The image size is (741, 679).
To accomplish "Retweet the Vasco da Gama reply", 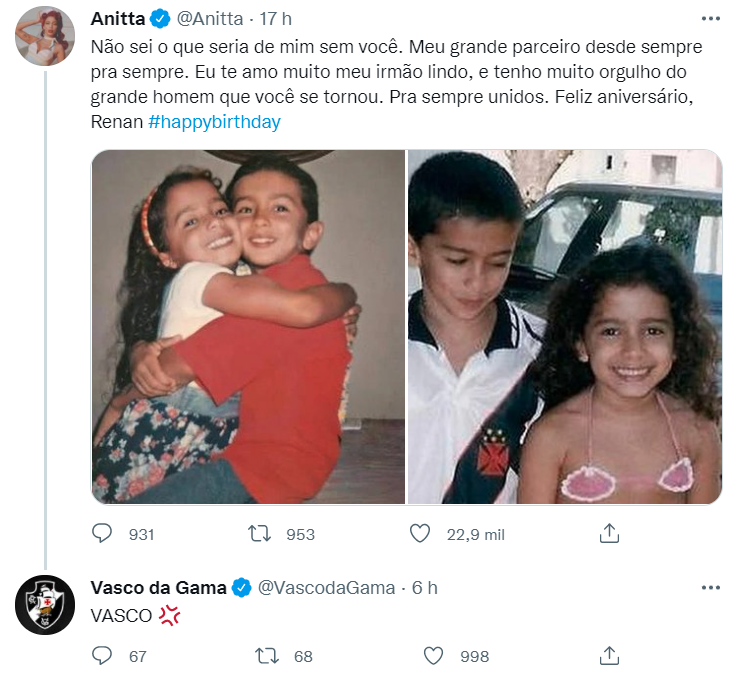I will (x=267, y=656).
